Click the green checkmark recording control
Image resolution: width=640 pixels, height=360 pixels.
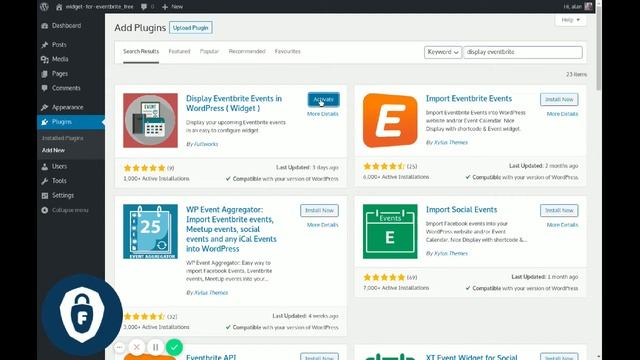pos(174,347)
